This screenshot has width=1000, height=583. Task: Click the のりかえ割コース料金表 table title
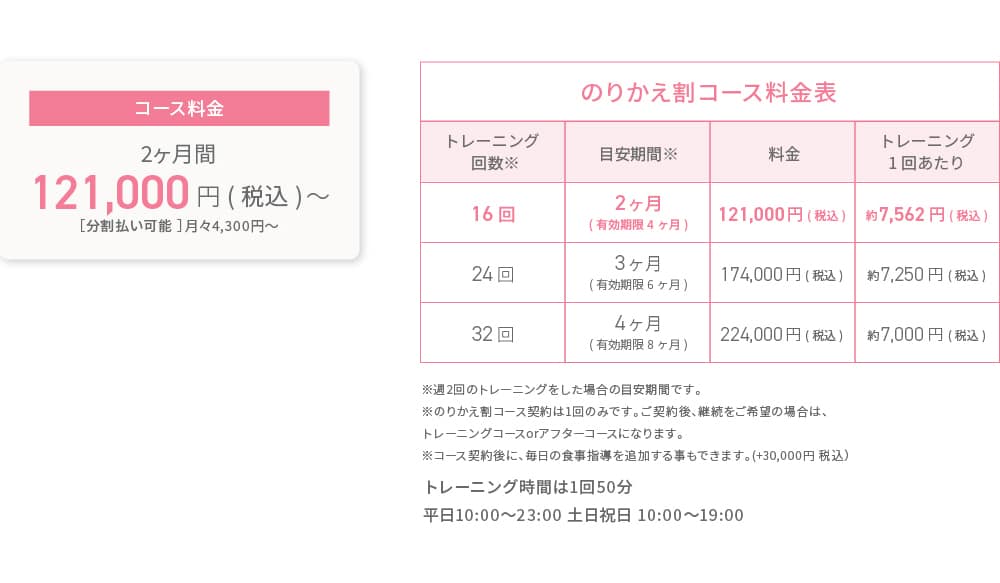coord(709,92)
